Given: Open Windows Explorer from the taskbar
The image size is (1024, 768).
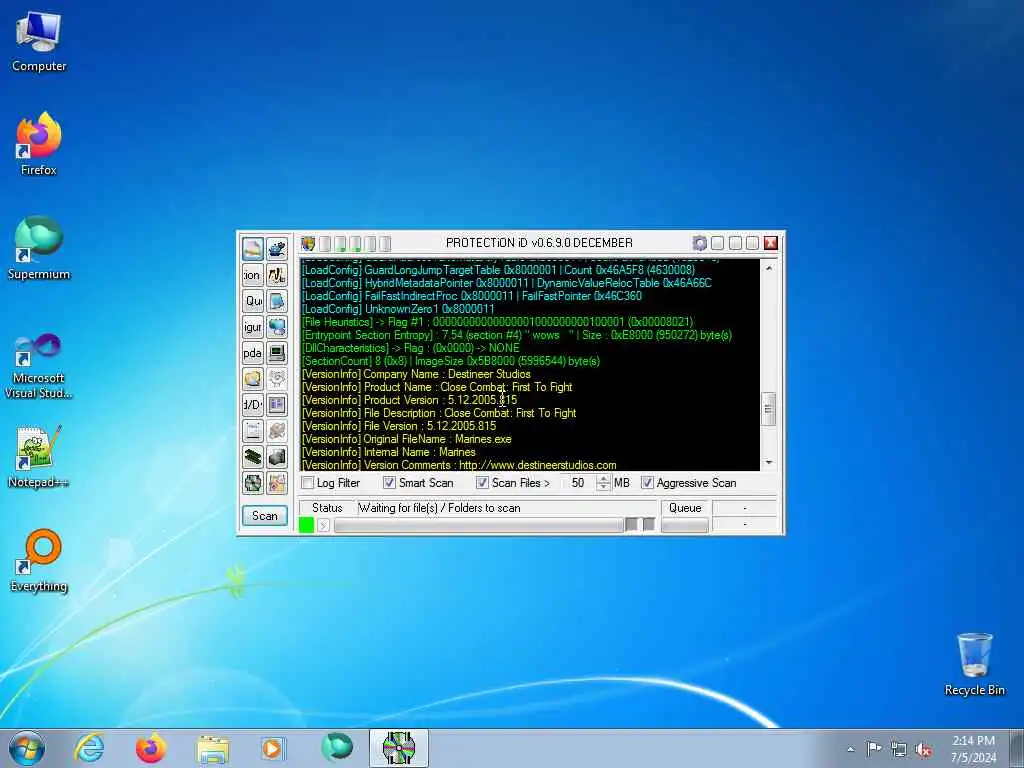Looking at the screenshot, I should [x=213, y=750].
